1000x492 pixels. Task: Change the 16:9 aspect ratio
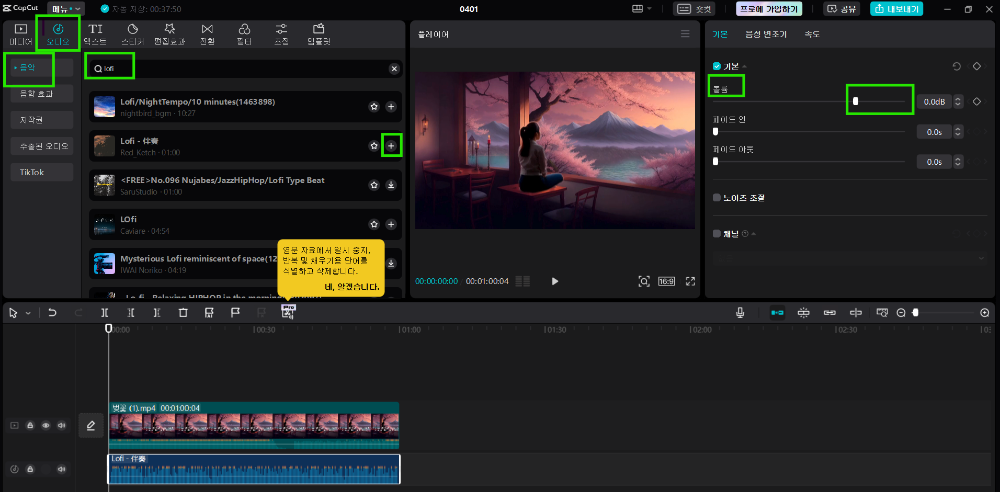tap(666, 281)
